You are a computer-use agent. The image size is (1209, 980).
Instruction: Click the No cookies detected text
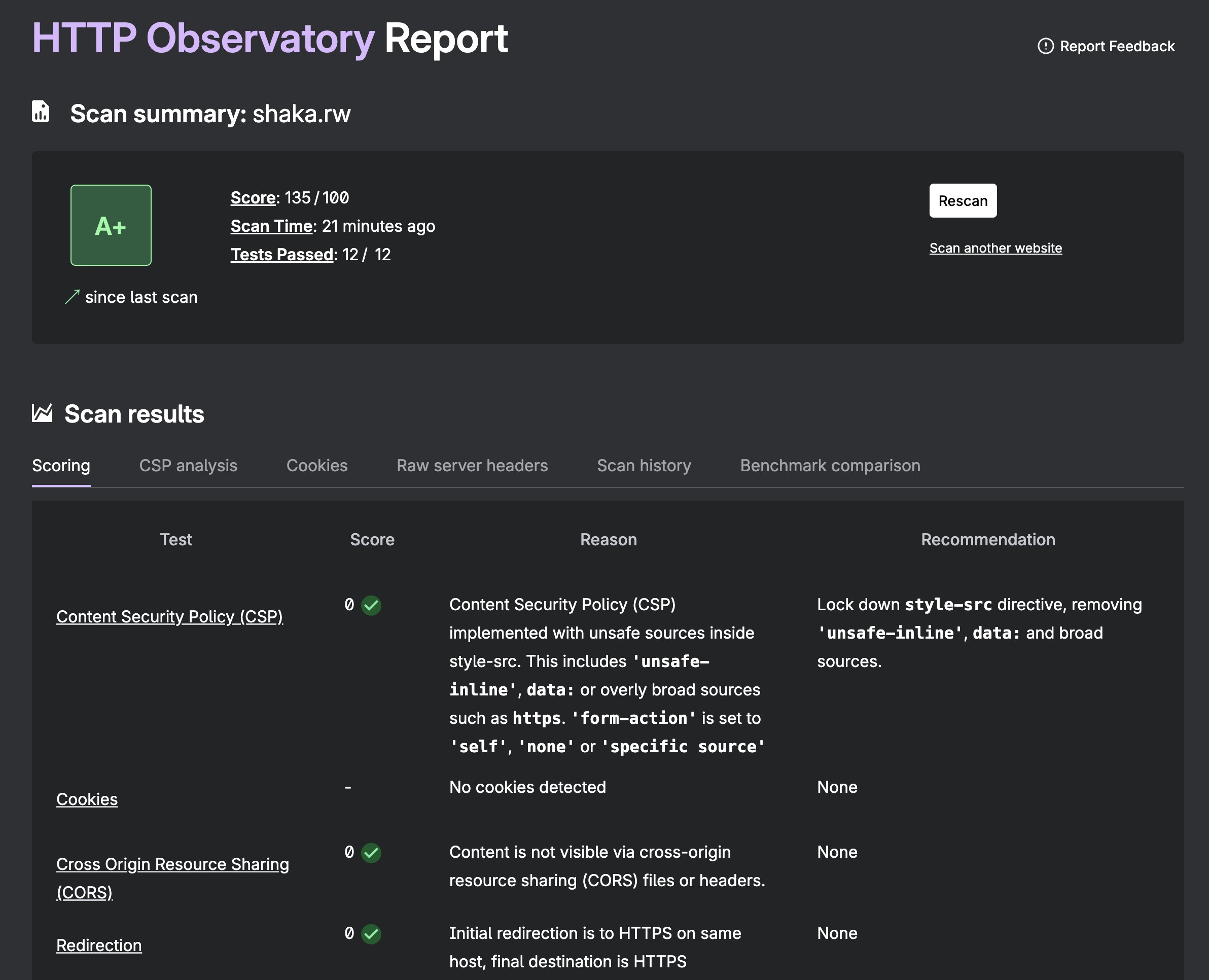point(527,787)
